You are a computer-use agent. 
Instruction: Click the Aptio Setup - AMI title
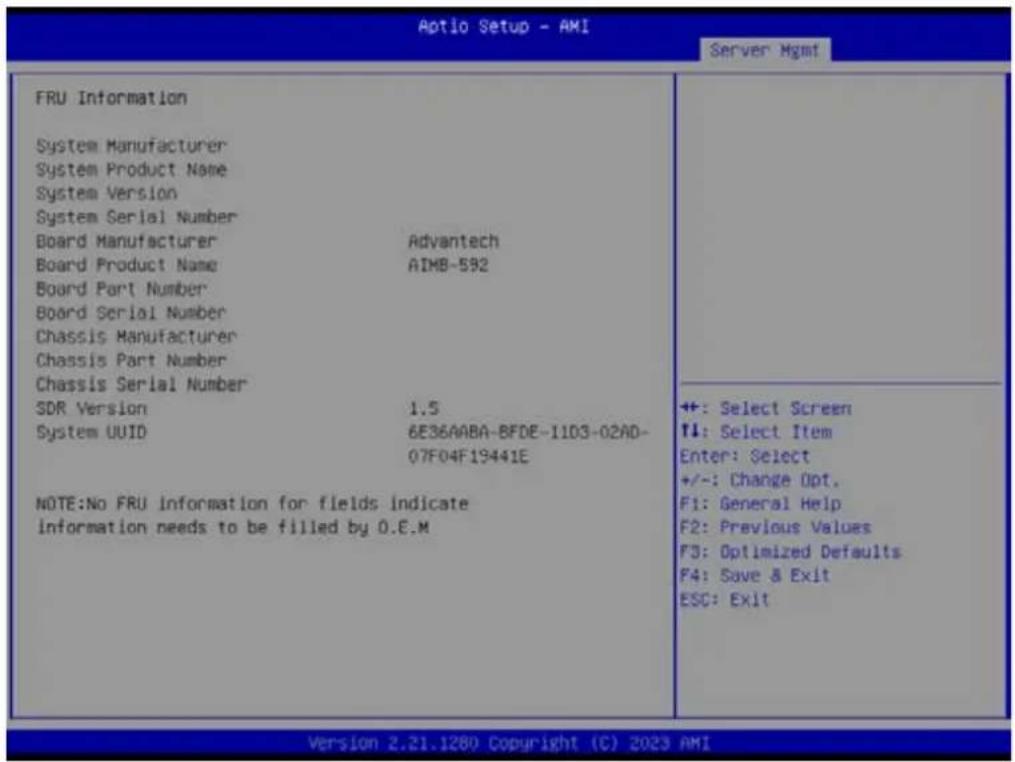pos(504,27)
